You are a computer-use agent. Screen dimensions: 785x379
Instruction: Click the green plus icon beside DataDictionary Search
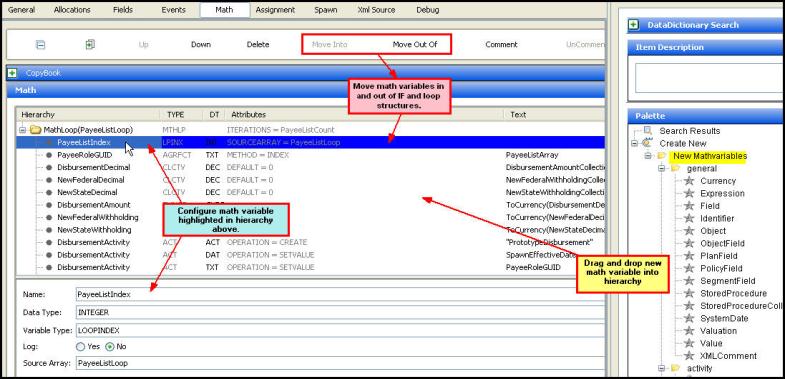click(634, 25)
